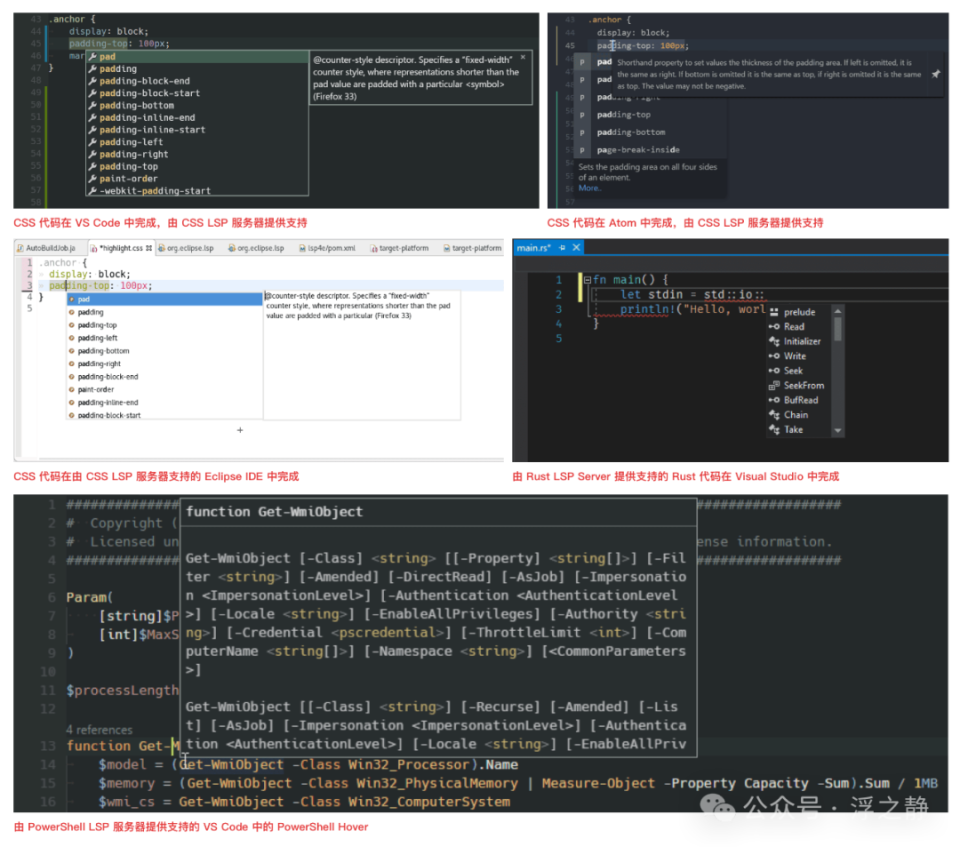Viewport: 960px width, 847px height.
Task: Choose 'pad' in VS Code completion list
Action: pos(197,56)
